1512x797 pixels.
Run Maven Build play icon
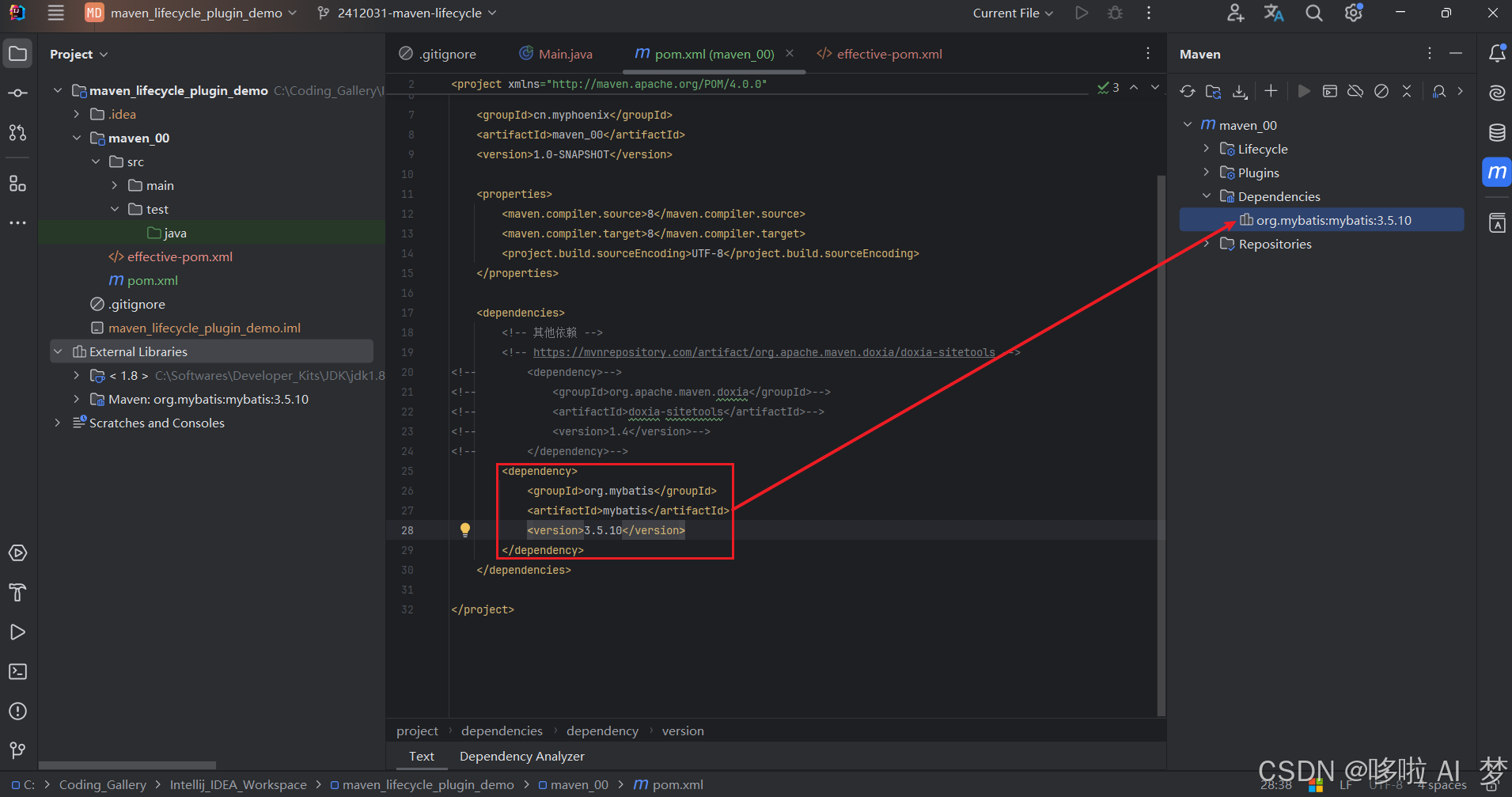(x=1304, y=91)
